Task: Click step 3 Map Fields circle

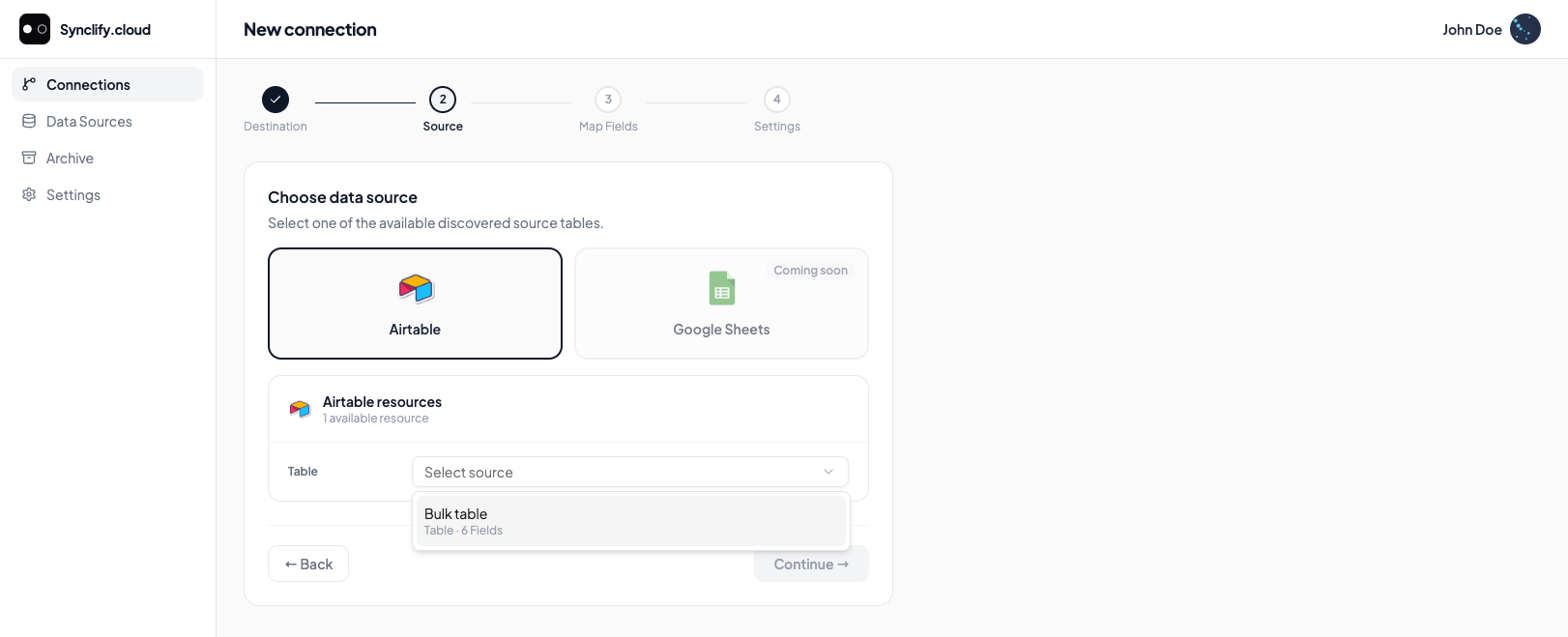Action: (x=608, y=100)
